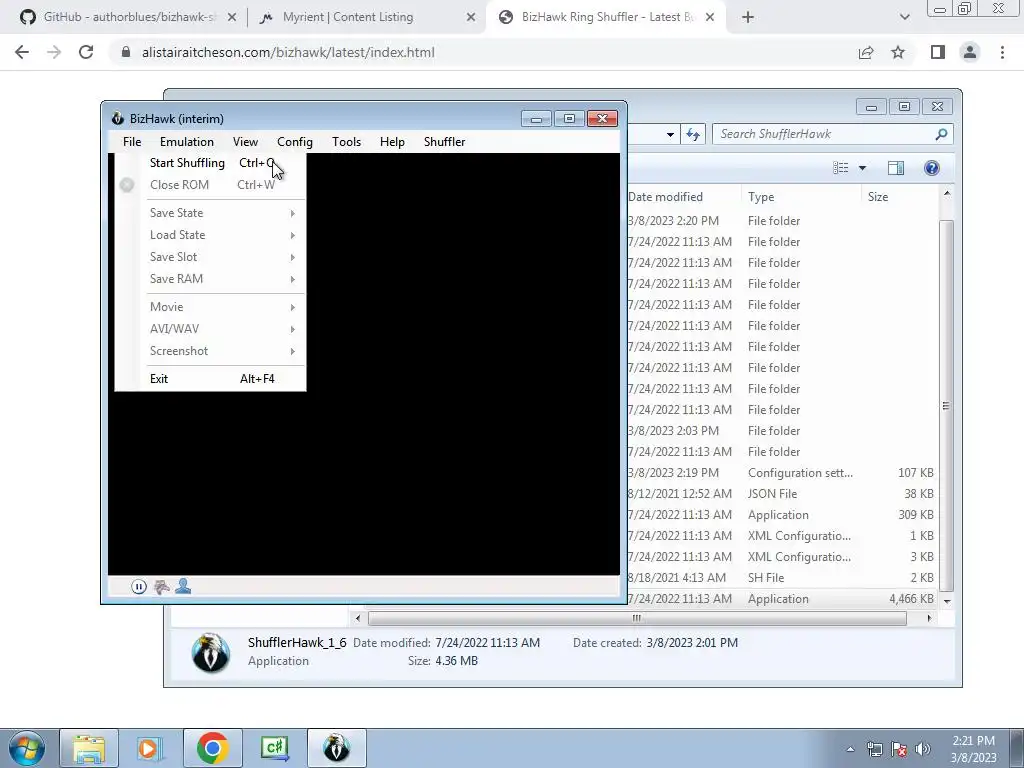Select Close ROM menu item
Viewport: 1024px width, 768px height.
click(210, 185)
